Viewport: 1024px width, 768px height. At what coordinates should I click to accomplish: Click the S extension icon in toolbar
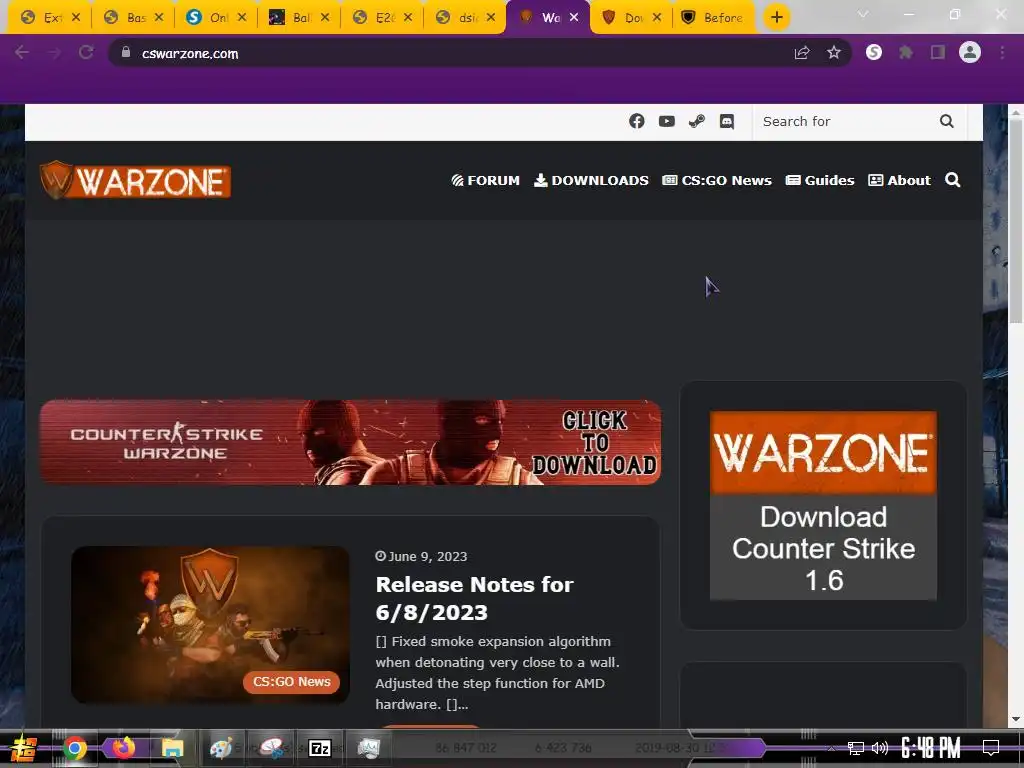point(874,52)
